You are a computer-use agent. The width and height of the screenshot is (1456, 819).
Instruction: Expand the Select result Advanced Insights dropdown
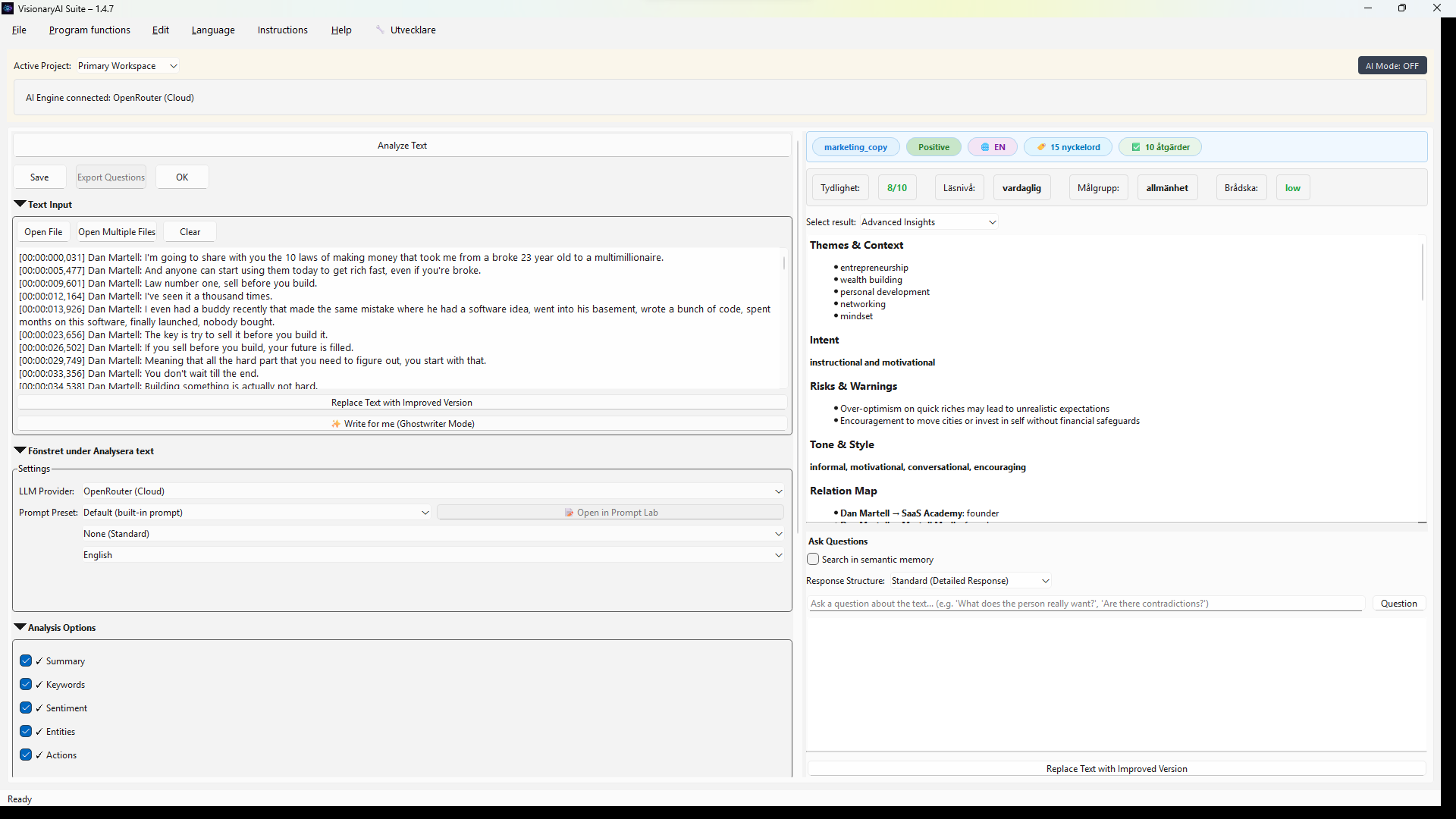point(928,222)
